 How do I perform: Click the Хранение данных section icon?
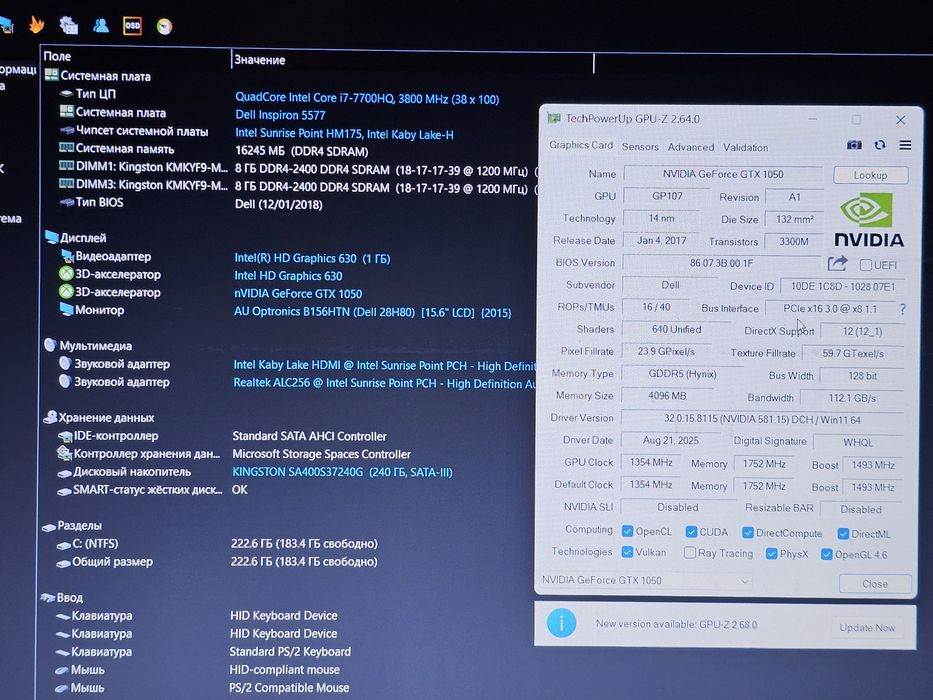coord(50,417)
